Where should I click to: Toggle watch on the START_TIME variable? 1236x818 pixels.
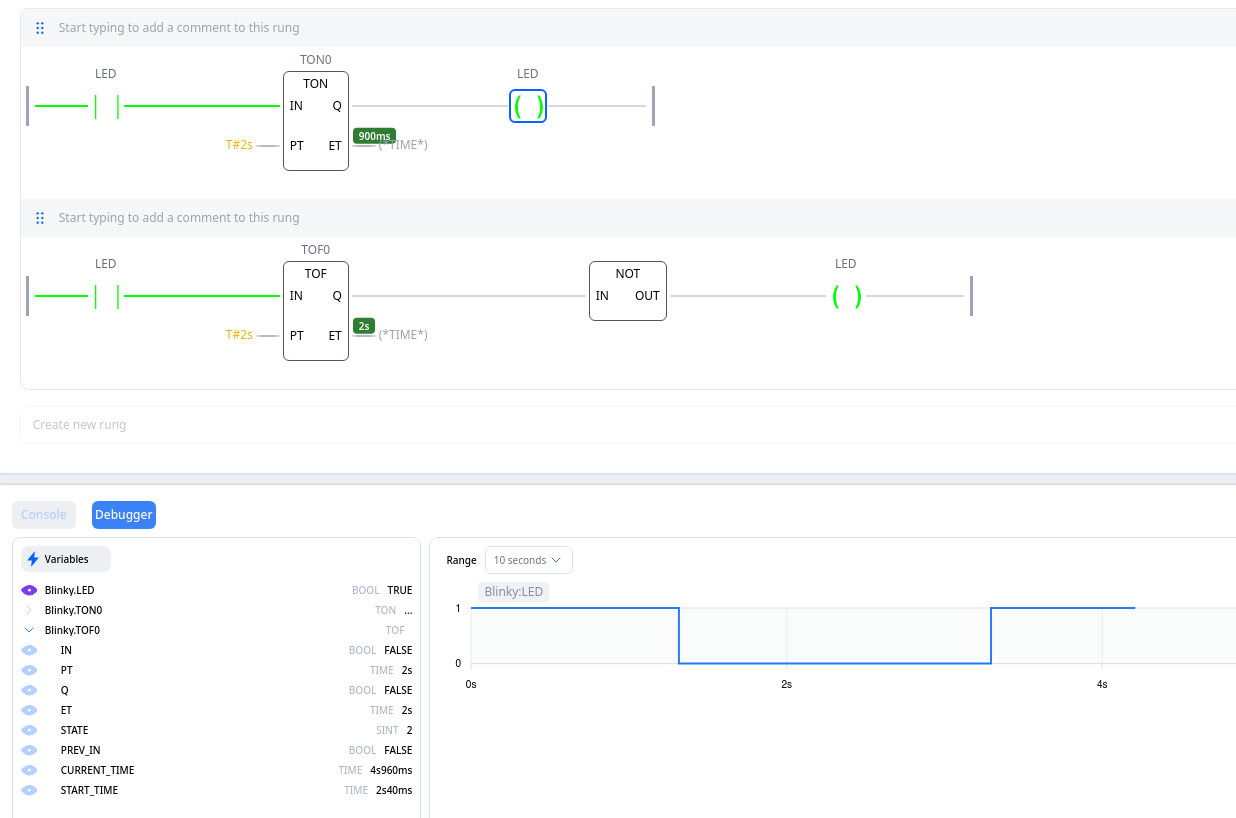(29, 791)
